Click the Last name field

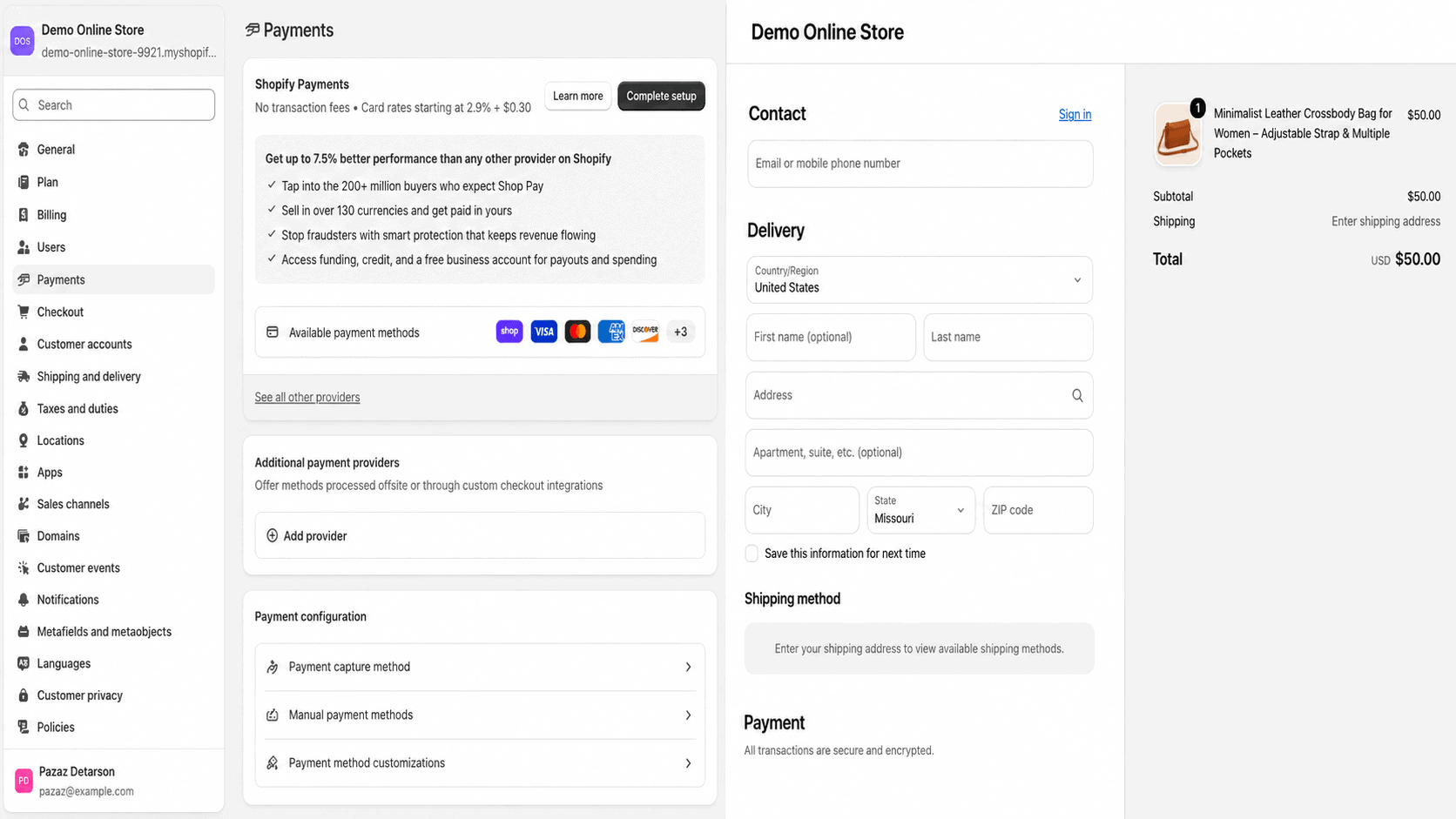tap(1008, 337)
